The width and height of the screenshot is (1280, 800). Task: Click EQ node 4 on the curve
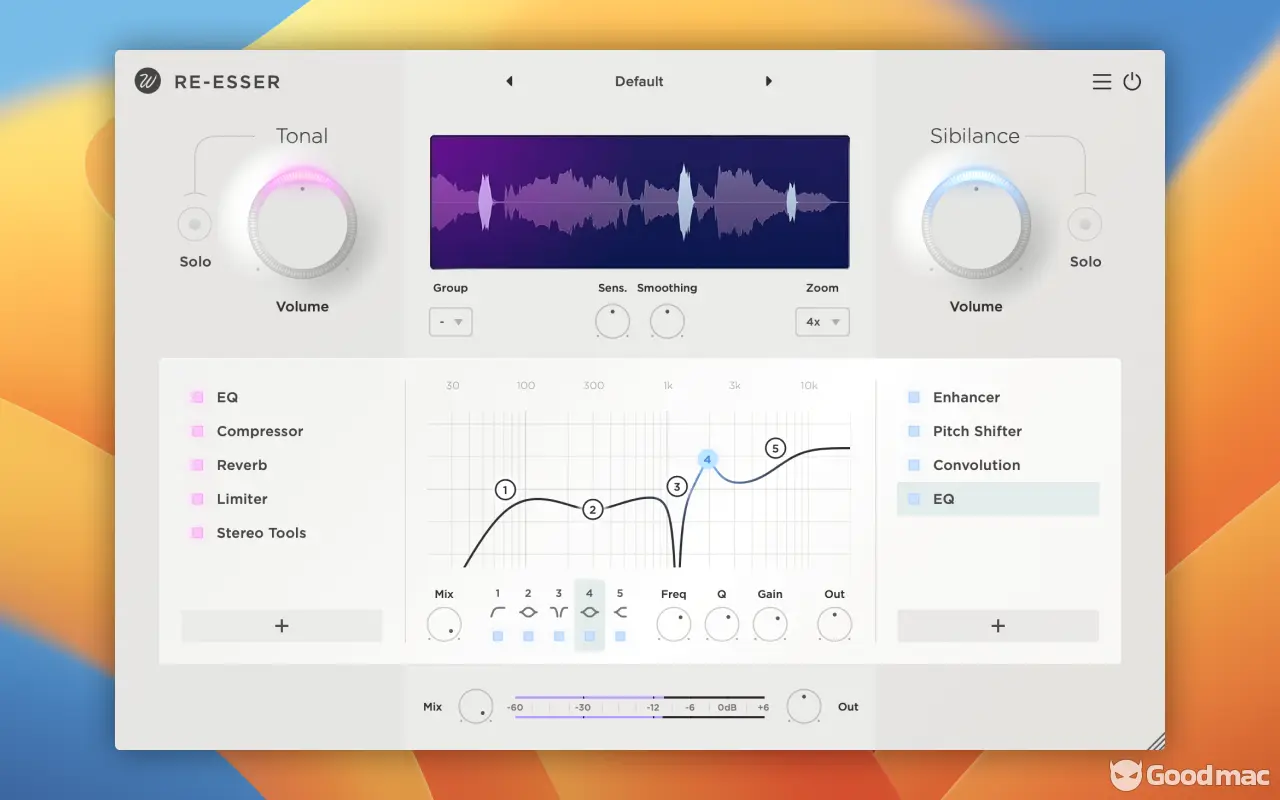point(707,459)
